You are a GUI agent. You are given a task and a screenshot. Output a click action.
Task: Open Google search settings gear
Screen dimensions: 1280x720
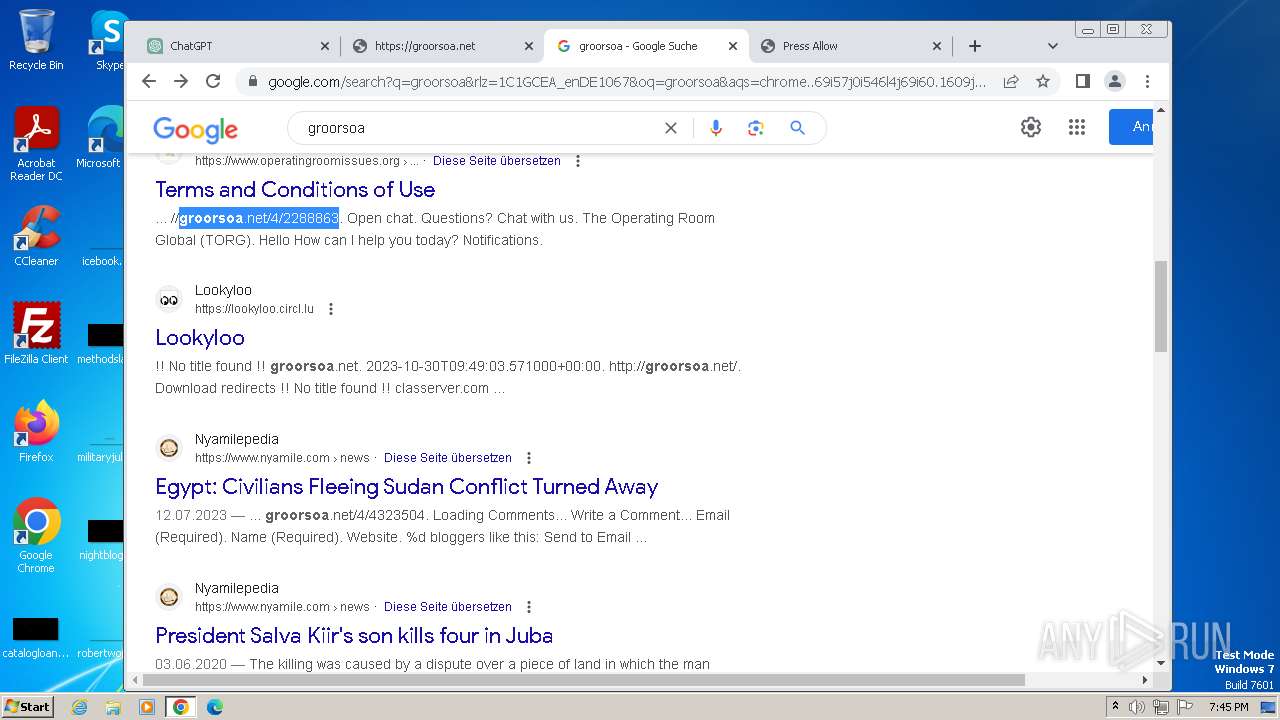click(1031, 127)
